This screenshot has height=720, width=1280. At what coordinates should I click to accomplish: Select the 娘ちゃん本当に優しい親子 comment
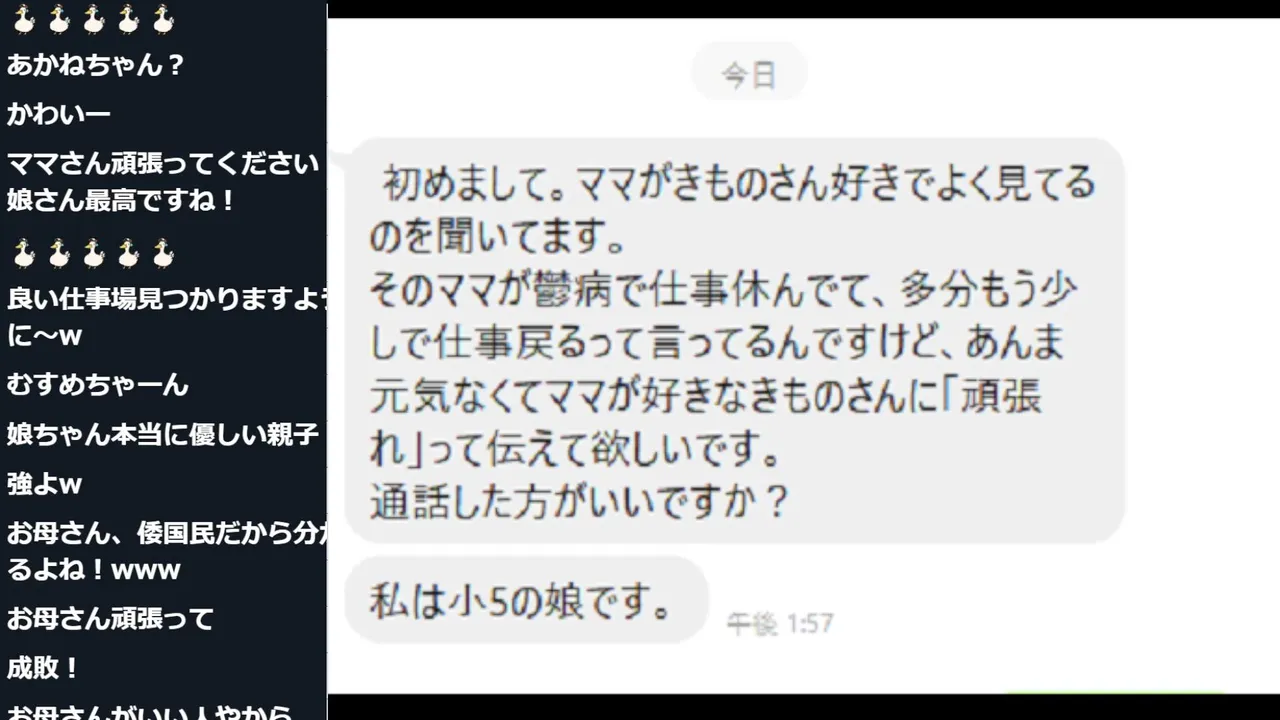tap(163, 435)
